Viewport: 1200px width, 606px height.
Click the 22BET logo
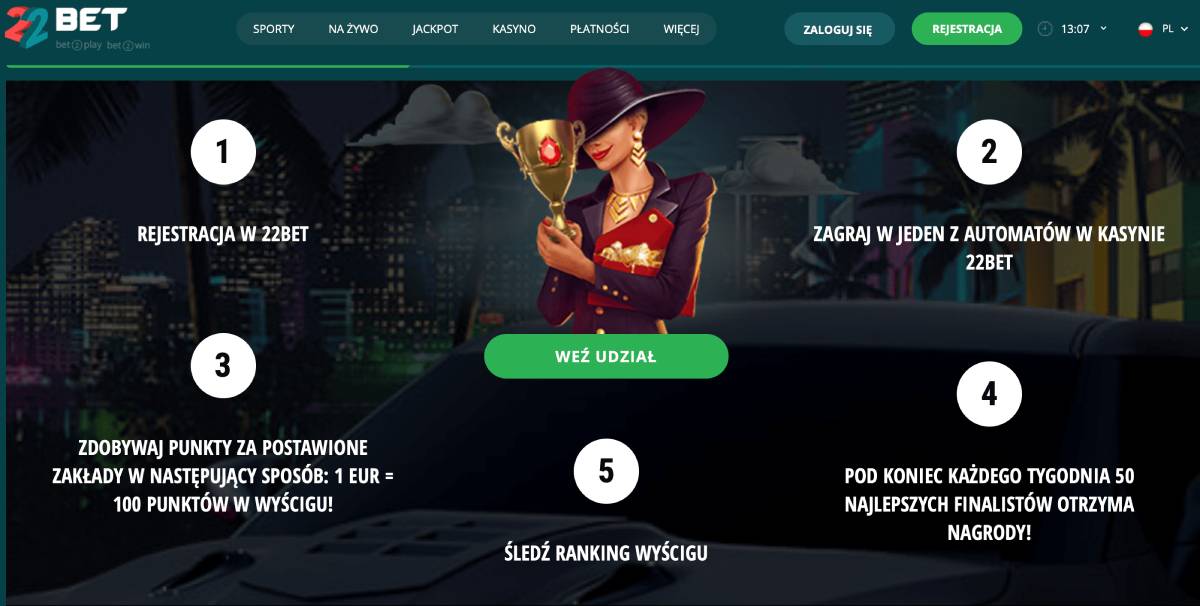pos(66,28)
